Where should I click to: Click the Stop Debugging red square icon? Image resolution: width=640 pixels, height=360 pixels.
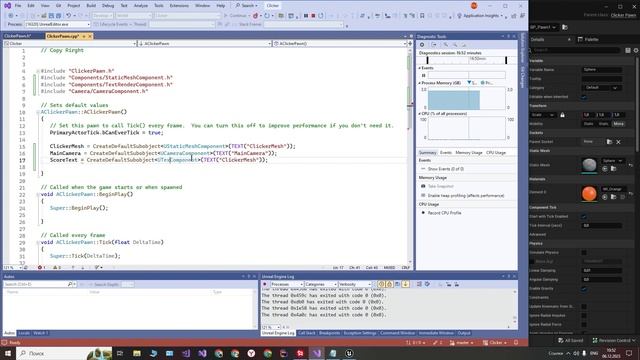[x=313, y=16]
